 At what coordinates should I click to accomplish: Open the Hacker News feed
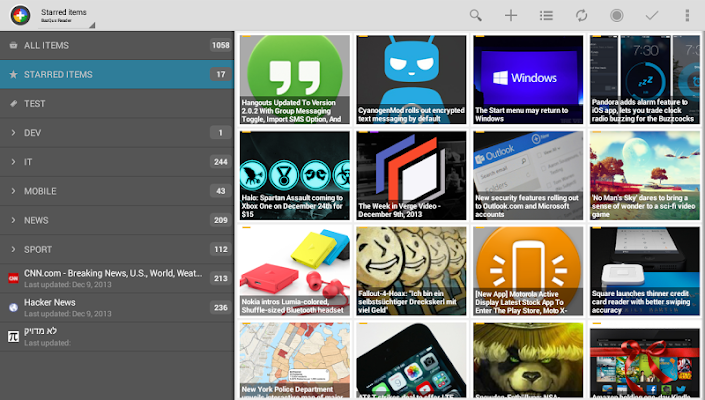coord(117,308)
